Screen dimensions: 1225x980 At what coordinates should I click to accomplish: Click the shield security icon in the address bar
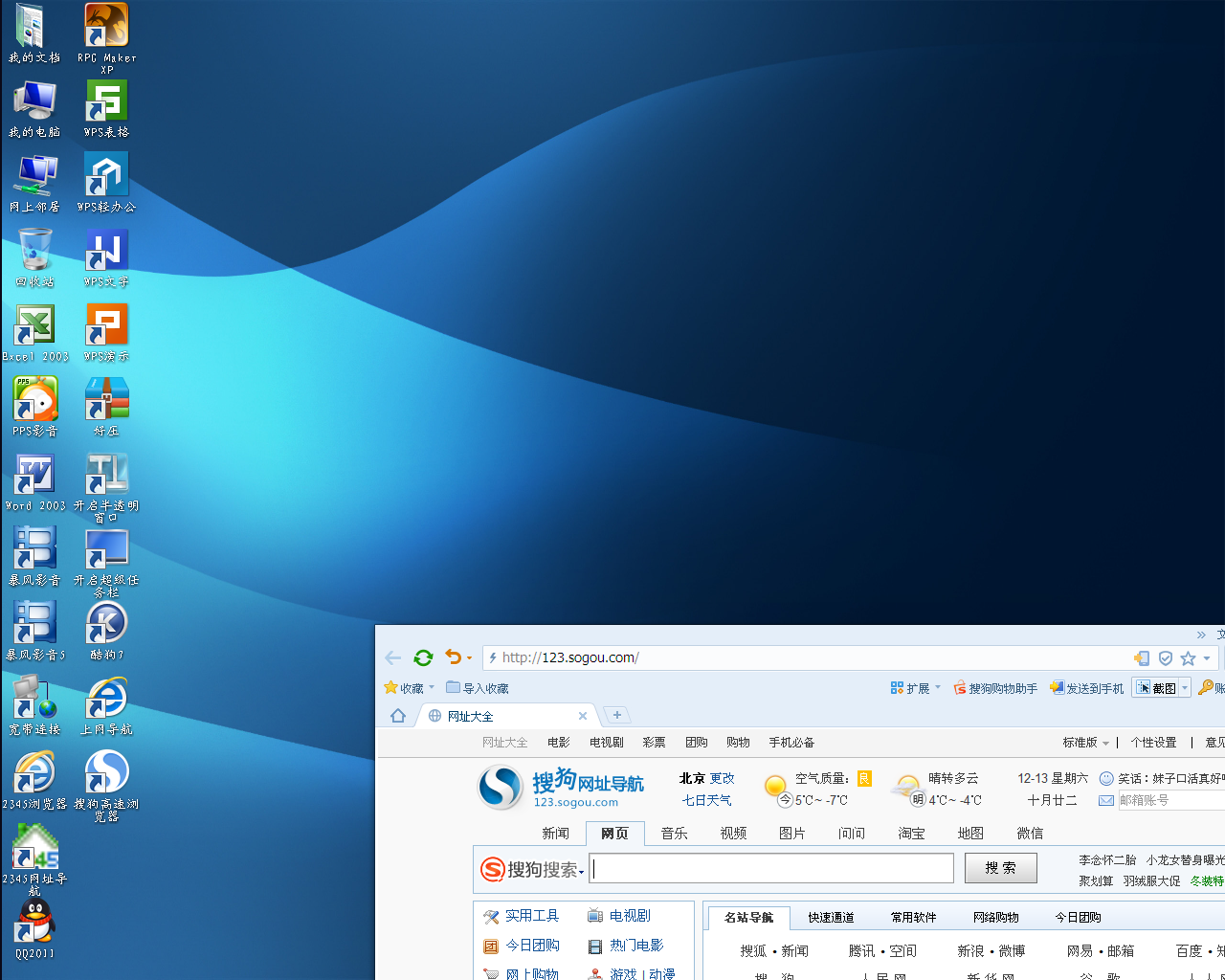pos(1166,658)
